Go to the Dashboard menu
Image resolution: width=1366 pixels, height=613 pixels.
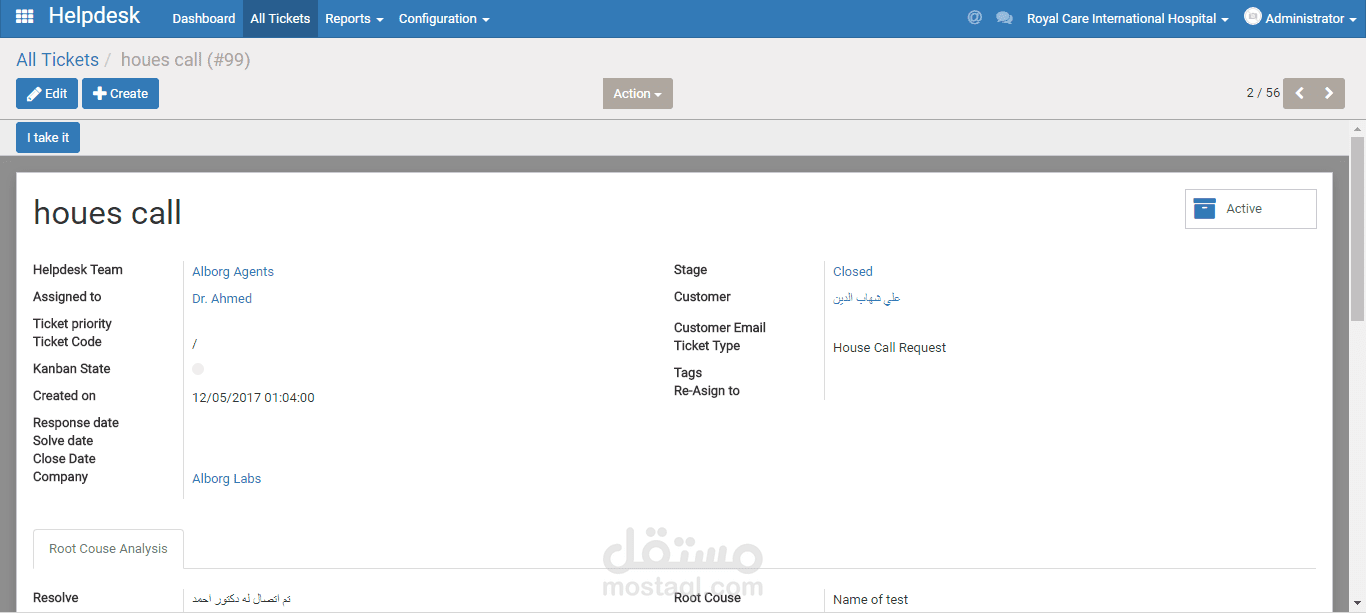point(204,18)
